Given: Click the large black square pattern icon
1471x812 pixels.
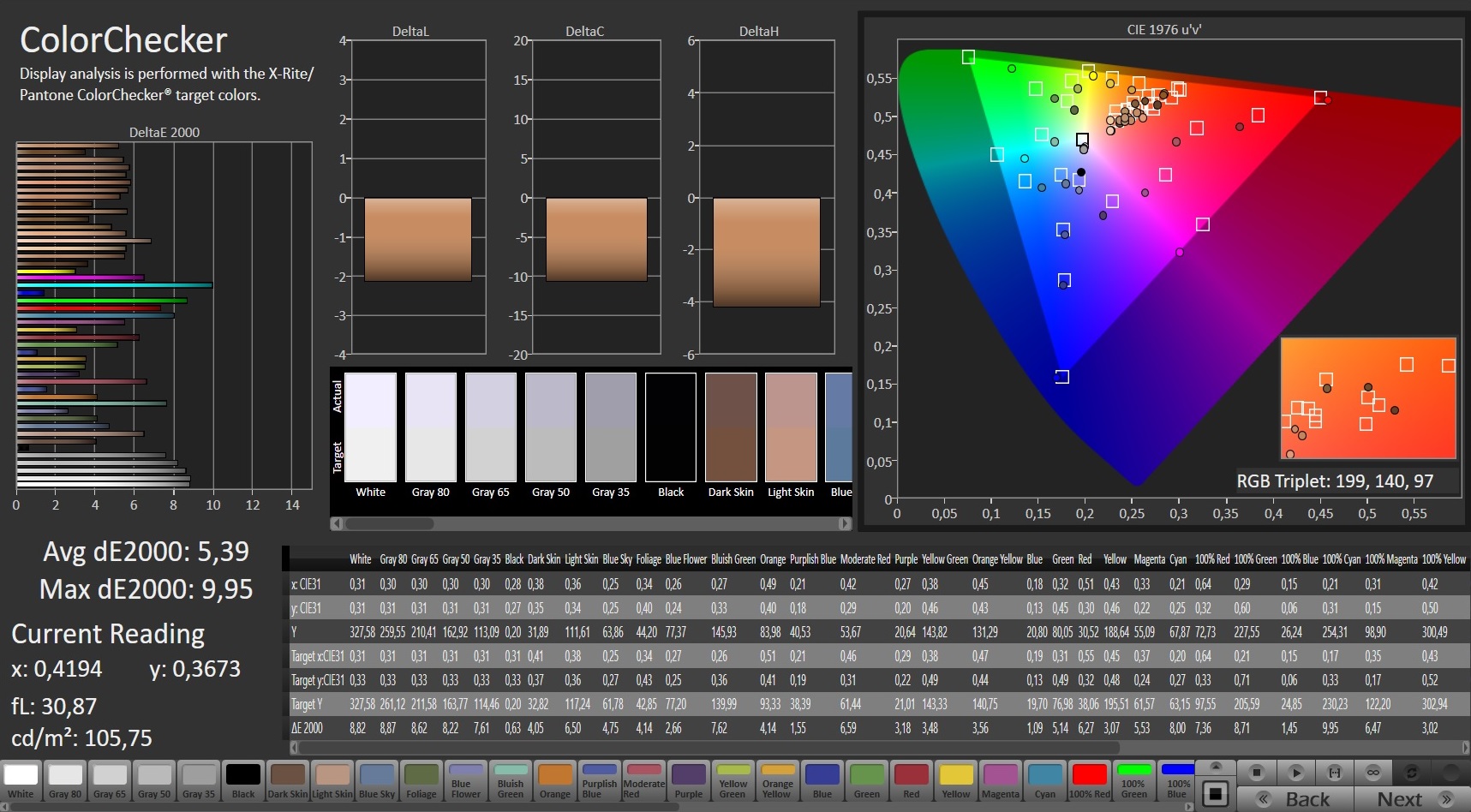Looking at the screenshot, I should point(1215,794).
